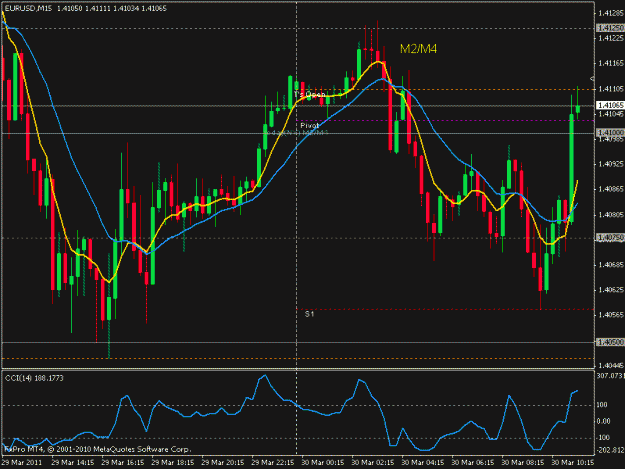Viewport: 625px width, 469px height.
Task: Click the 1.41105 price scale value
Action: [610, 88]
